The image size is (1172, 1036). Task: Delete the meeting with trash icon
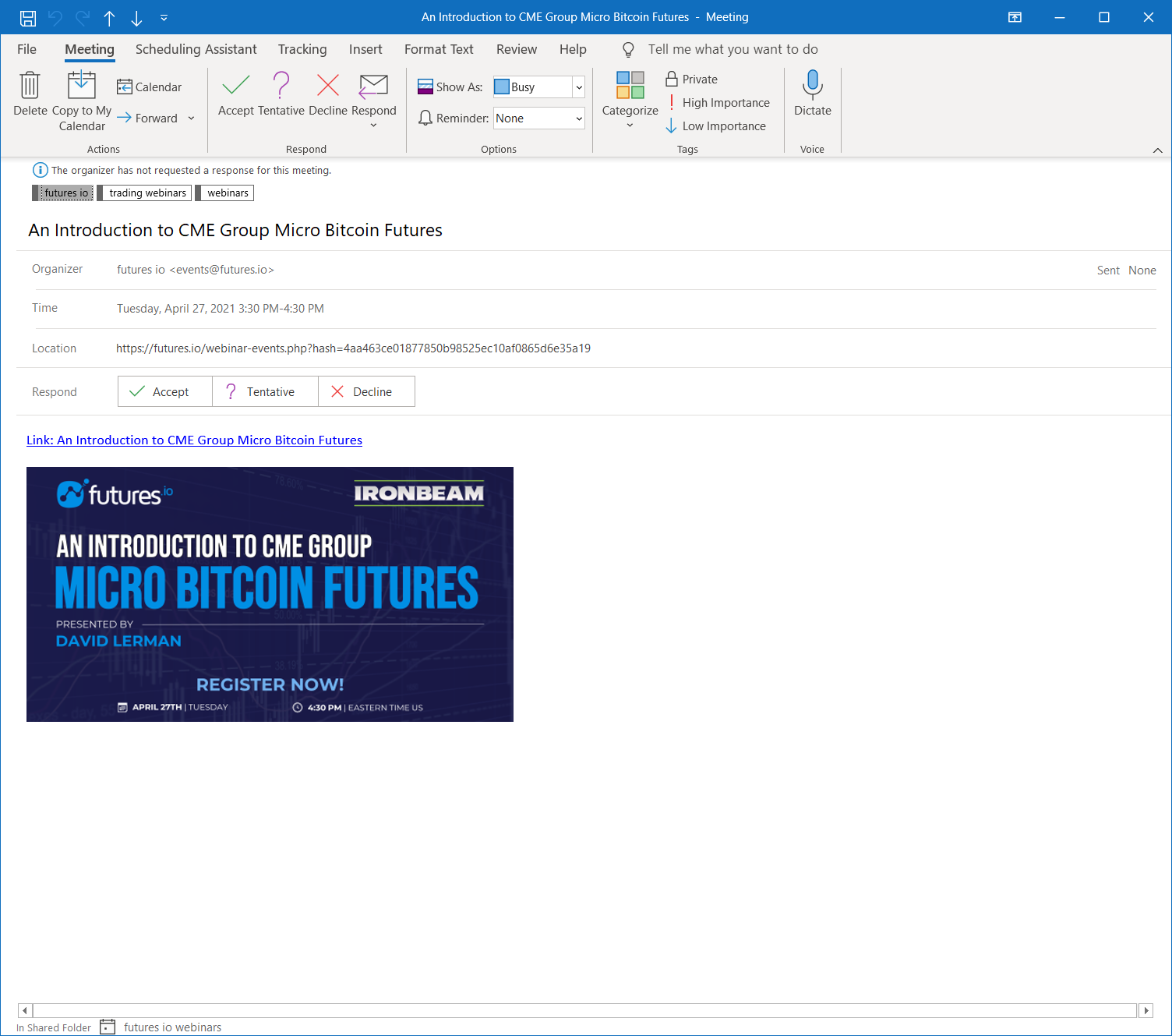click(30, 94)
